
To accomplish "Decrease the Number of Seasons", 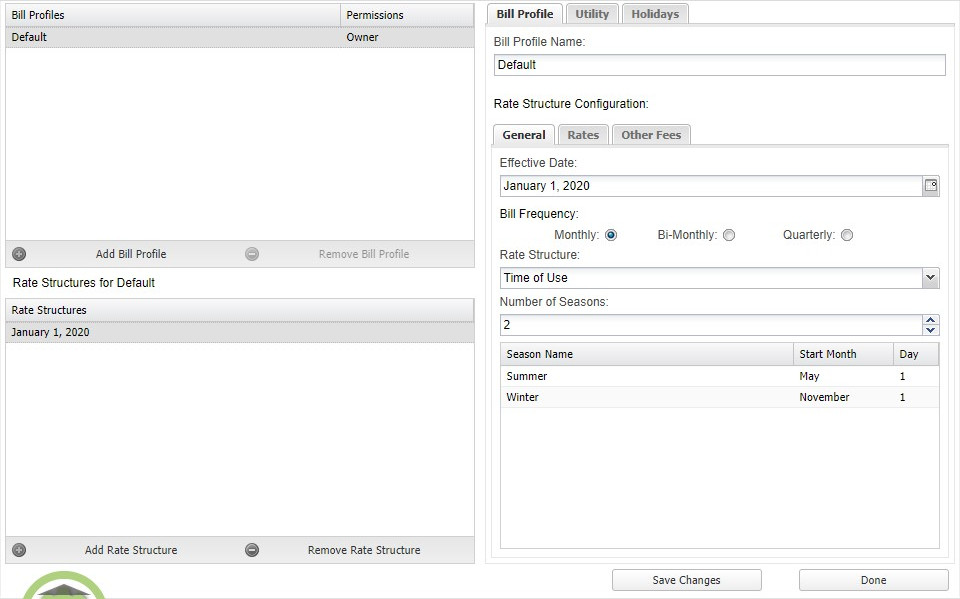I will pyautogui.click(x=931, y=330).
